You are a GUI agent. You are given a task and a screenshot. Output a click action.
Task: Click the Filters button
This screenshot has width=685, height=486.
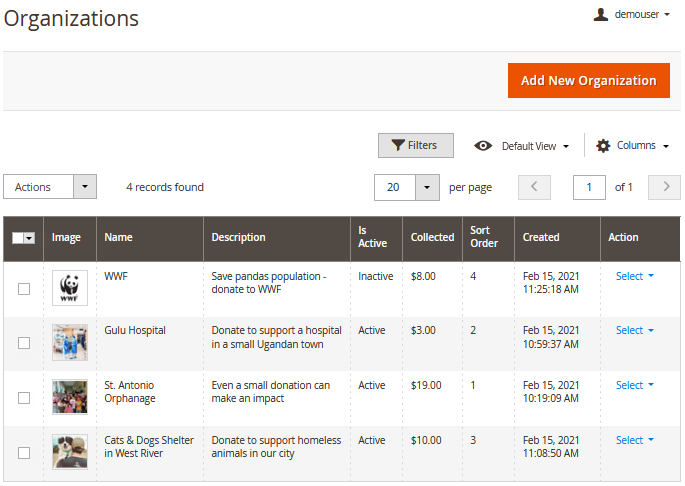pos(415,146)
